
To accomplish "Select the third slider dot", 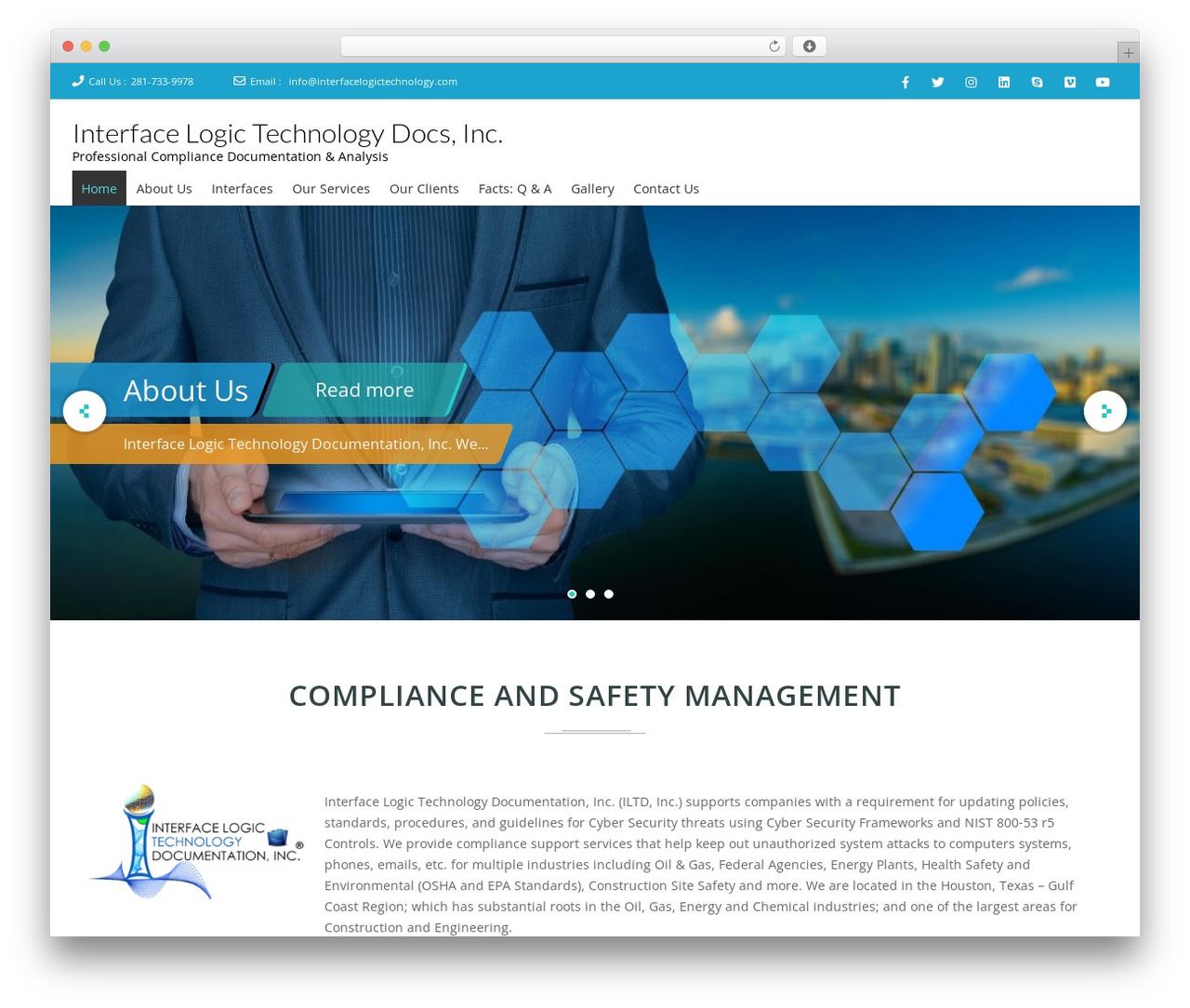I will 609,594.
